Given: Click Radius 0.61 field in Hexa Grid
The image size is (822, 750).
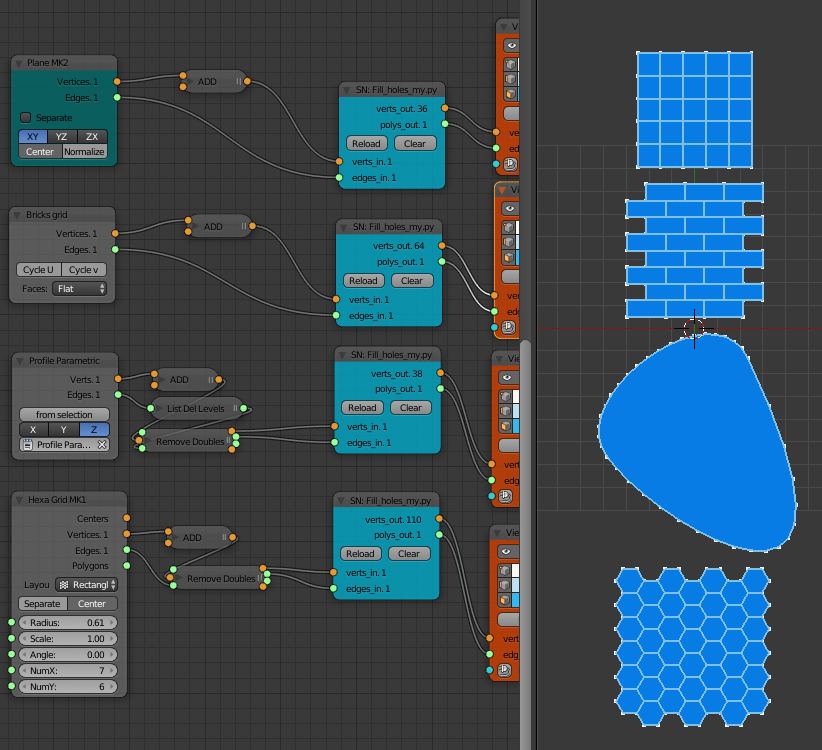Looking at the screenshot, I should click(x=68, y=623).
